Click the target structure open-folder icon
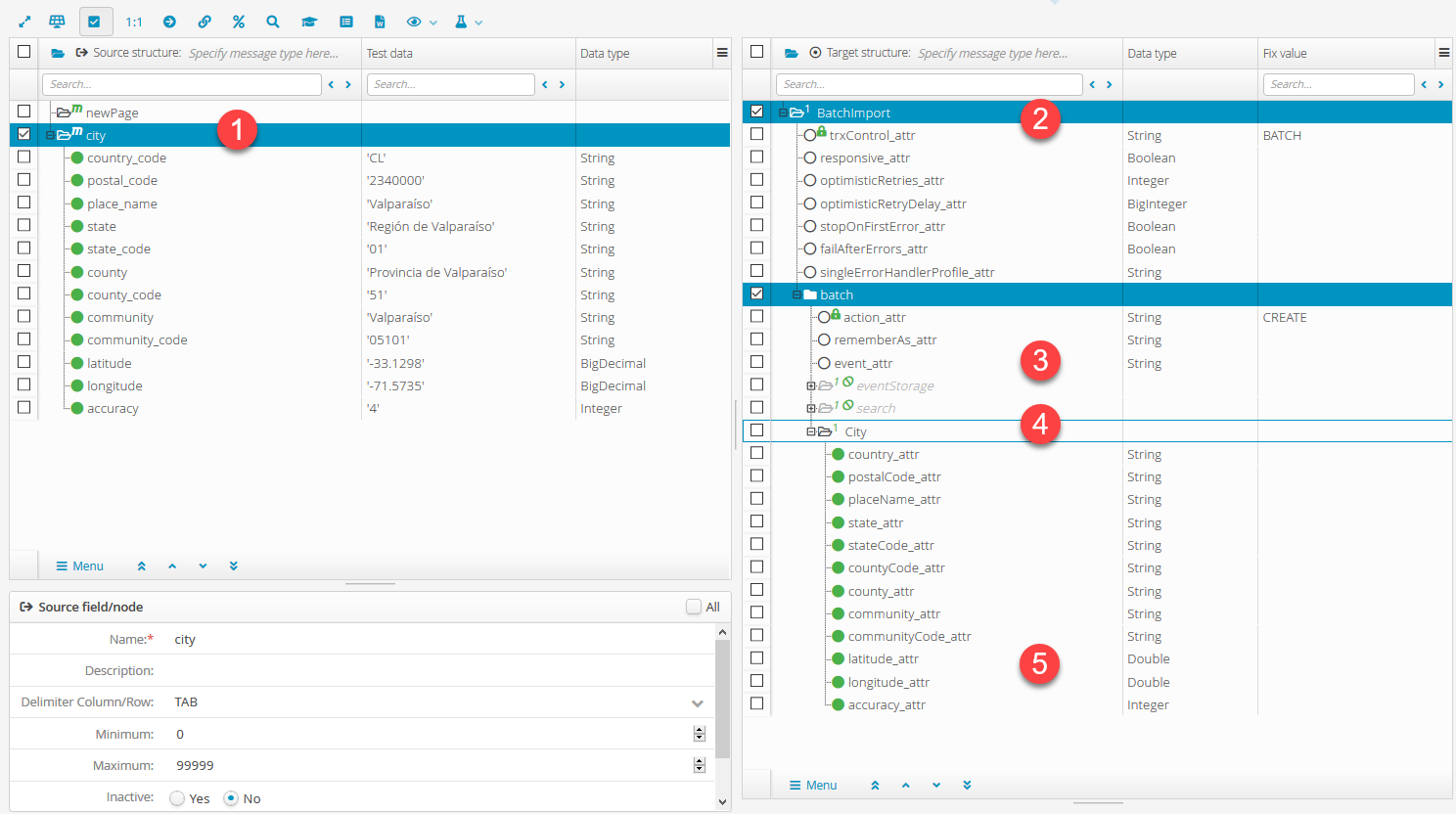 pyautogui.click(x=792, y=53)
